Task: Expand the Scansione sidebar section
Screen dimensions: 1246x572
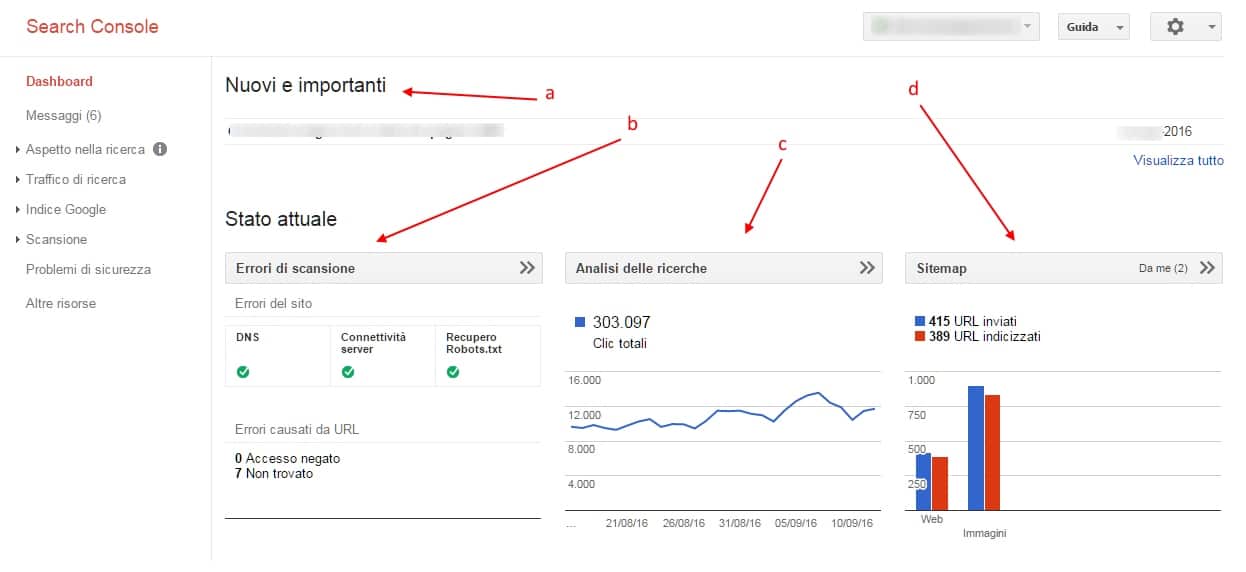Action: (56, 240)
